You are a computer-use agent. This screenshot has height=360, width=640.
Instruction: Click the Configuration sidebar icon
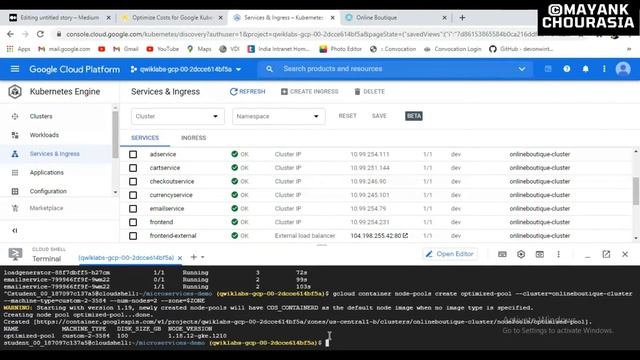click(15, 191)
